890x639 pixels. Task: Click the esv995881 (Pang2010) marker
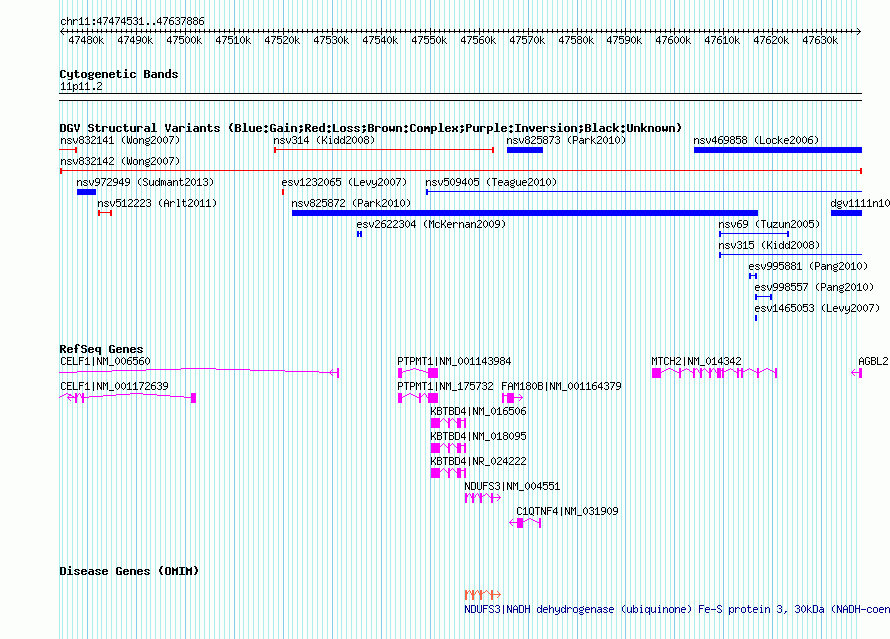[753, 276]
